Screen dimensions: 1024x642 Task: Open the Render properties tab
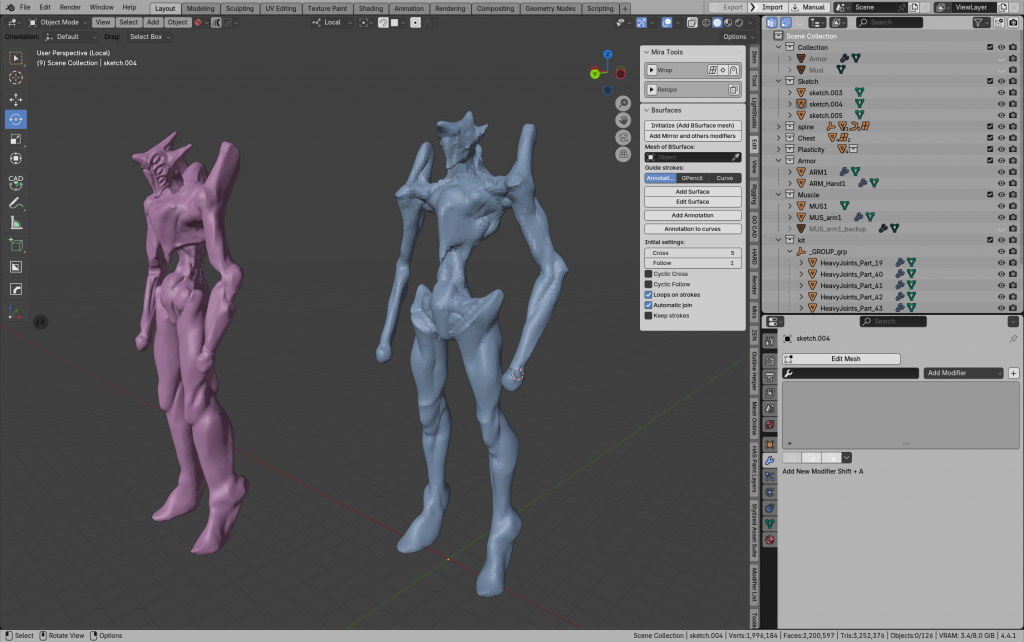click(x=770, y=361)
